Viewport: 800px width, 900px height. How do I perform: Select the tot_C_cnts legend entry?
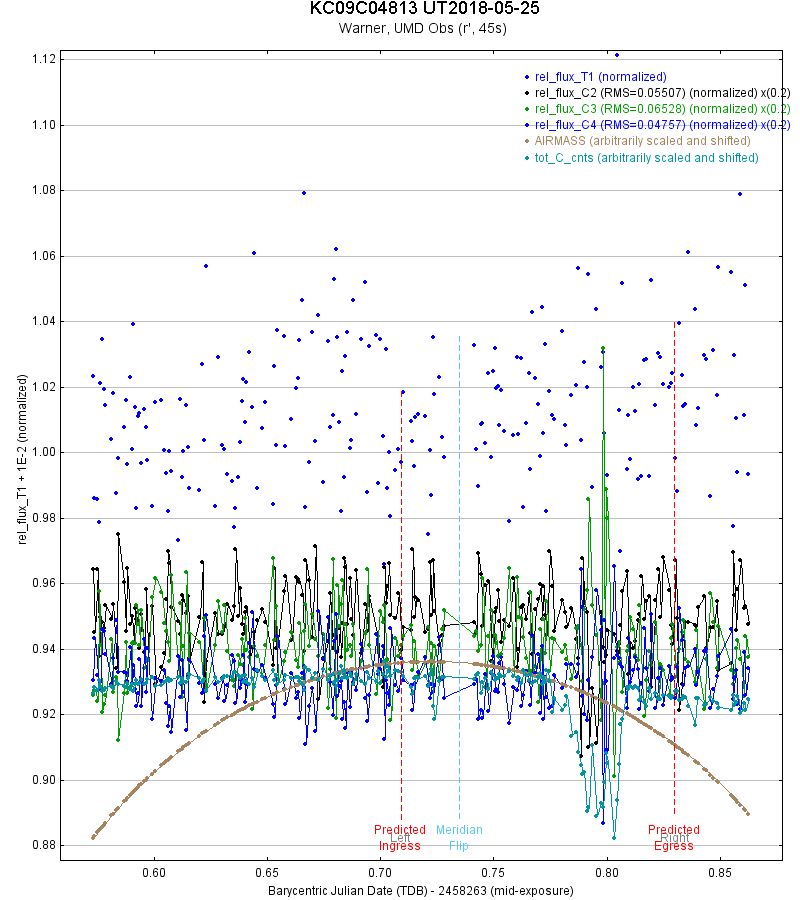coord(646,158)
